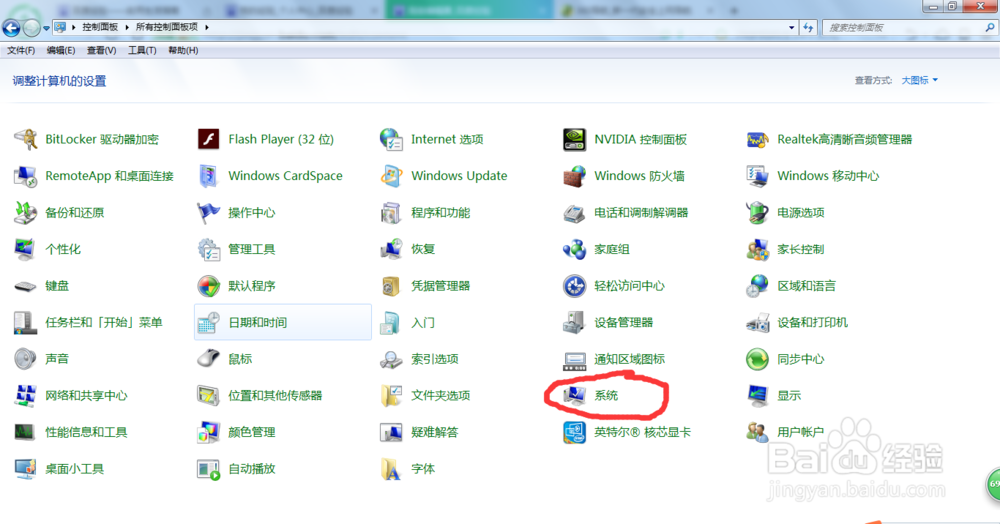Image resolution: width=1000 pixels, height=524 pixels.
Task: Open 设备管理器 icon
Action: pos(574,323)
